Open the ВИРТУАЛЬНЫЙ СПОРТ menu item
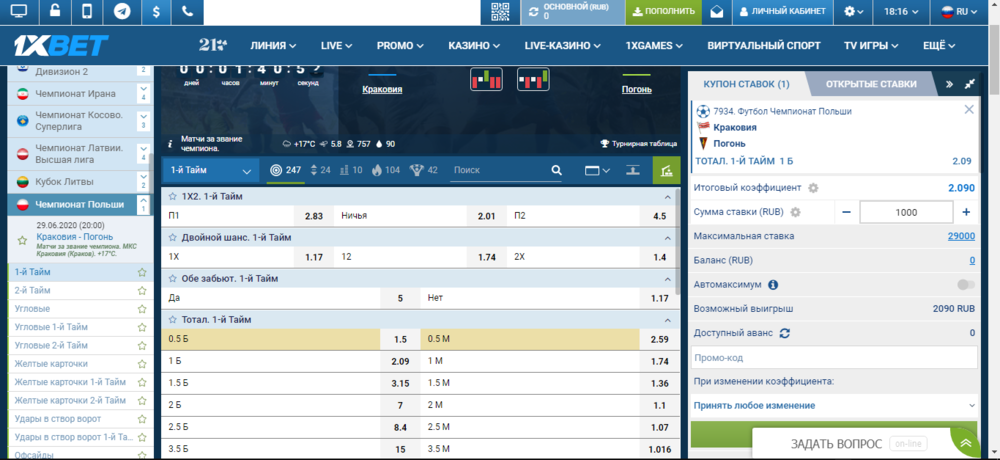 tap(763, 45)
